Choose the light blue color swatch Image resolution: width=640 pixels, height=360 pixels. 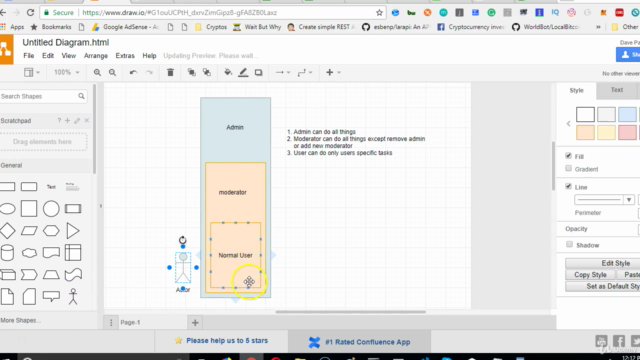627,115
